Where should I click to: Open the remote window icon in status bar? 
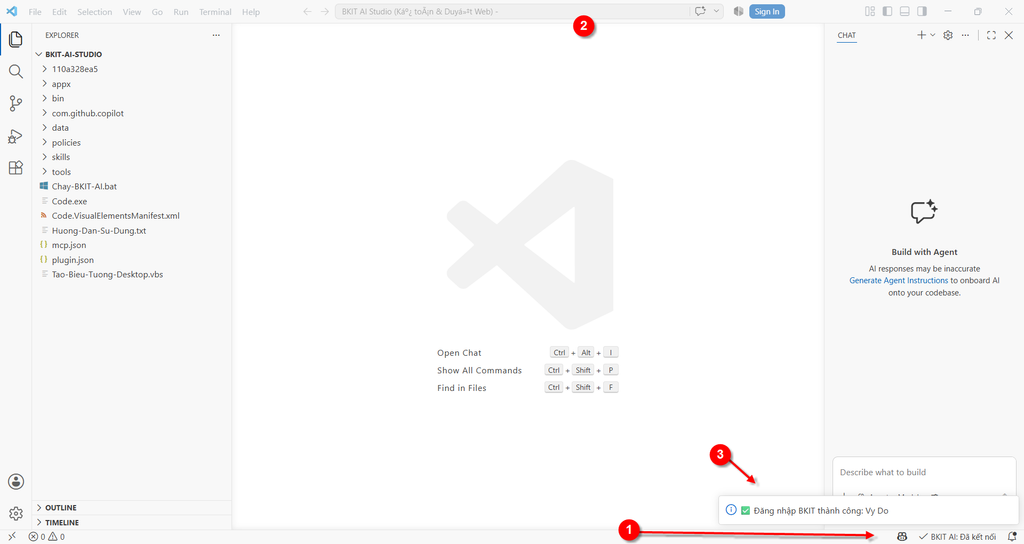click(x=12, y=537)
